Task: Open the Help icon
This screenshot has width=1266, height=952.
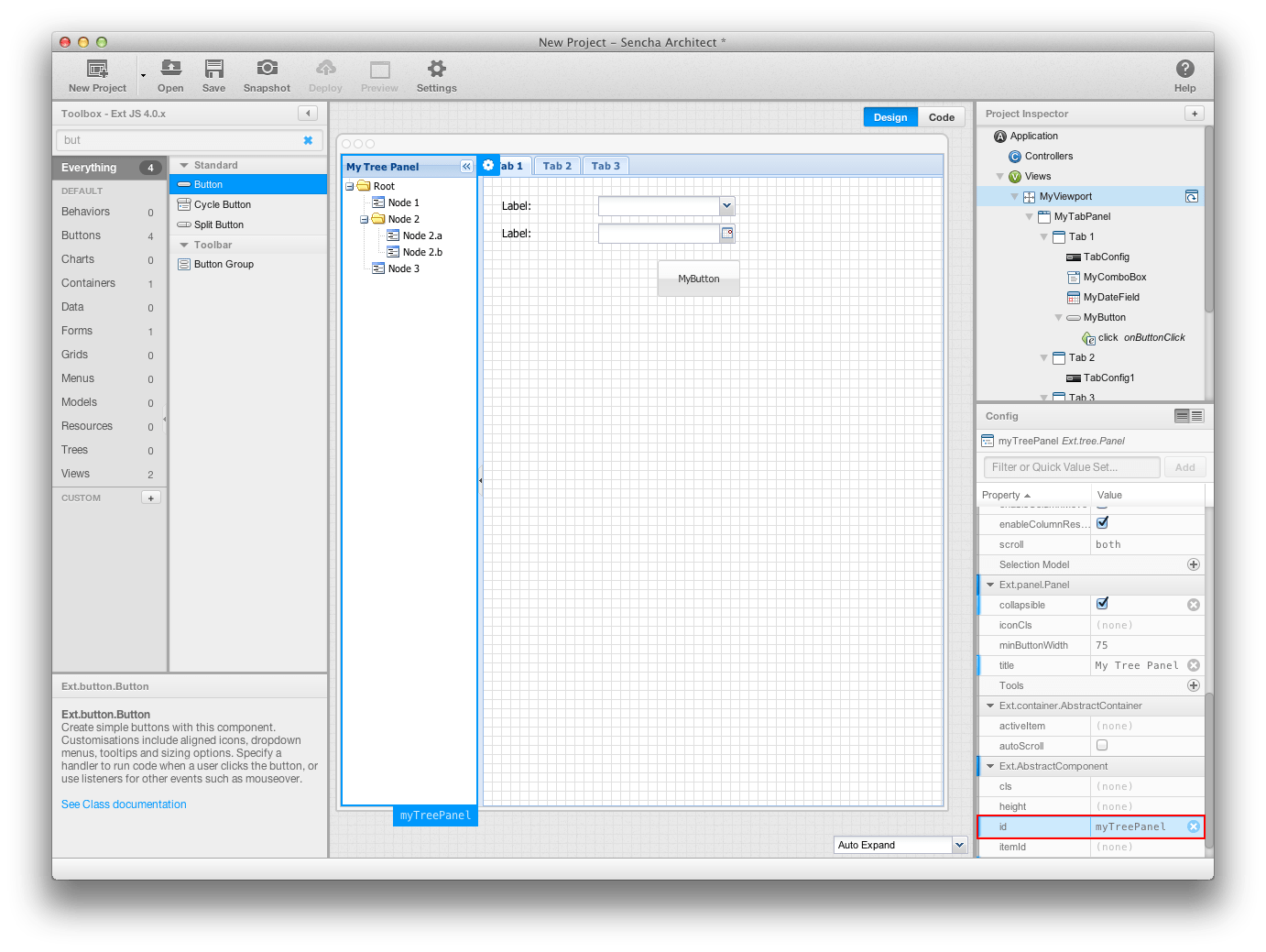Action: pyautogui.click(x=1184, y=69)
